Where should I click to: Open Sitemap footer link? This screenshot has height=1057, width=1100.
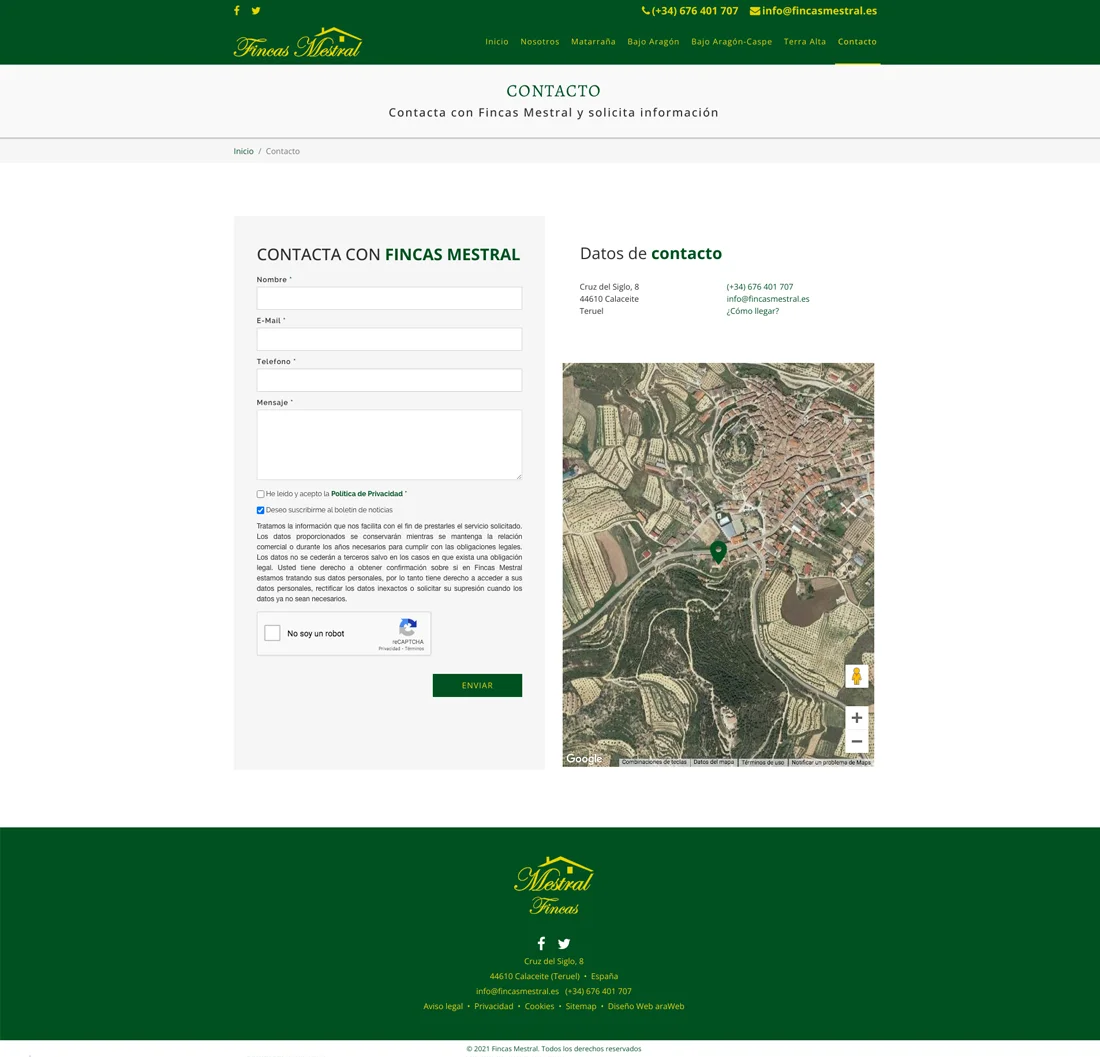point(581,1006)
